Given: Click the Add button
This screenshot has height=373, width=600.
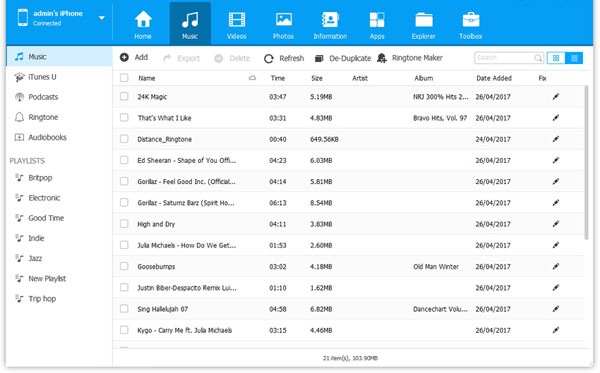Looking at the screenshot, I should pos(134,57).
